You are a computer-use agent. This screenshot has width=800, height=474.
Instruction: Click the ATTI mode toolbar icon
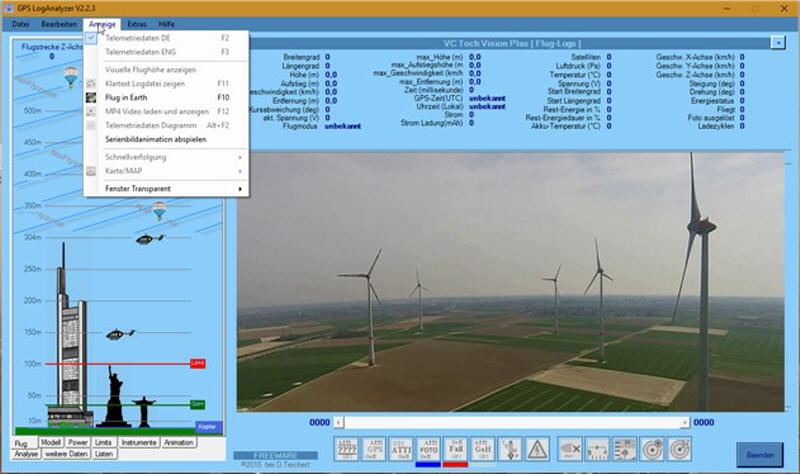(x=401, y=450)
